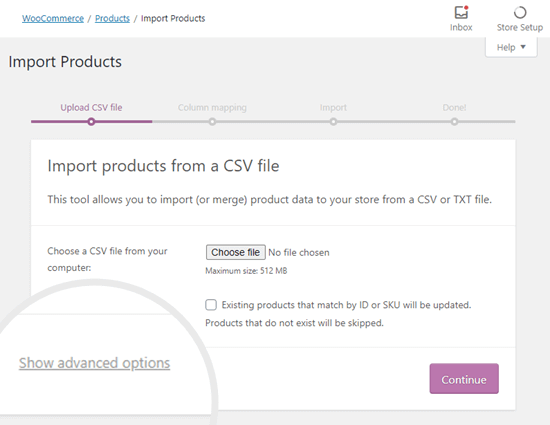Click the purple Continue button
This screenshot has width=550, height=425.
(x=464, y=379)
